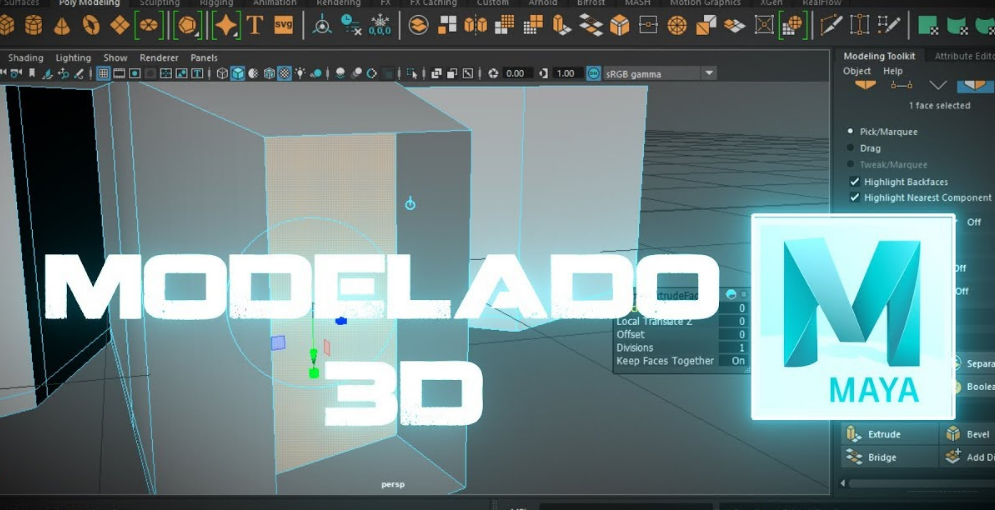
Task: Click the Delete History clock icon
Action: [x=350, y=25]
